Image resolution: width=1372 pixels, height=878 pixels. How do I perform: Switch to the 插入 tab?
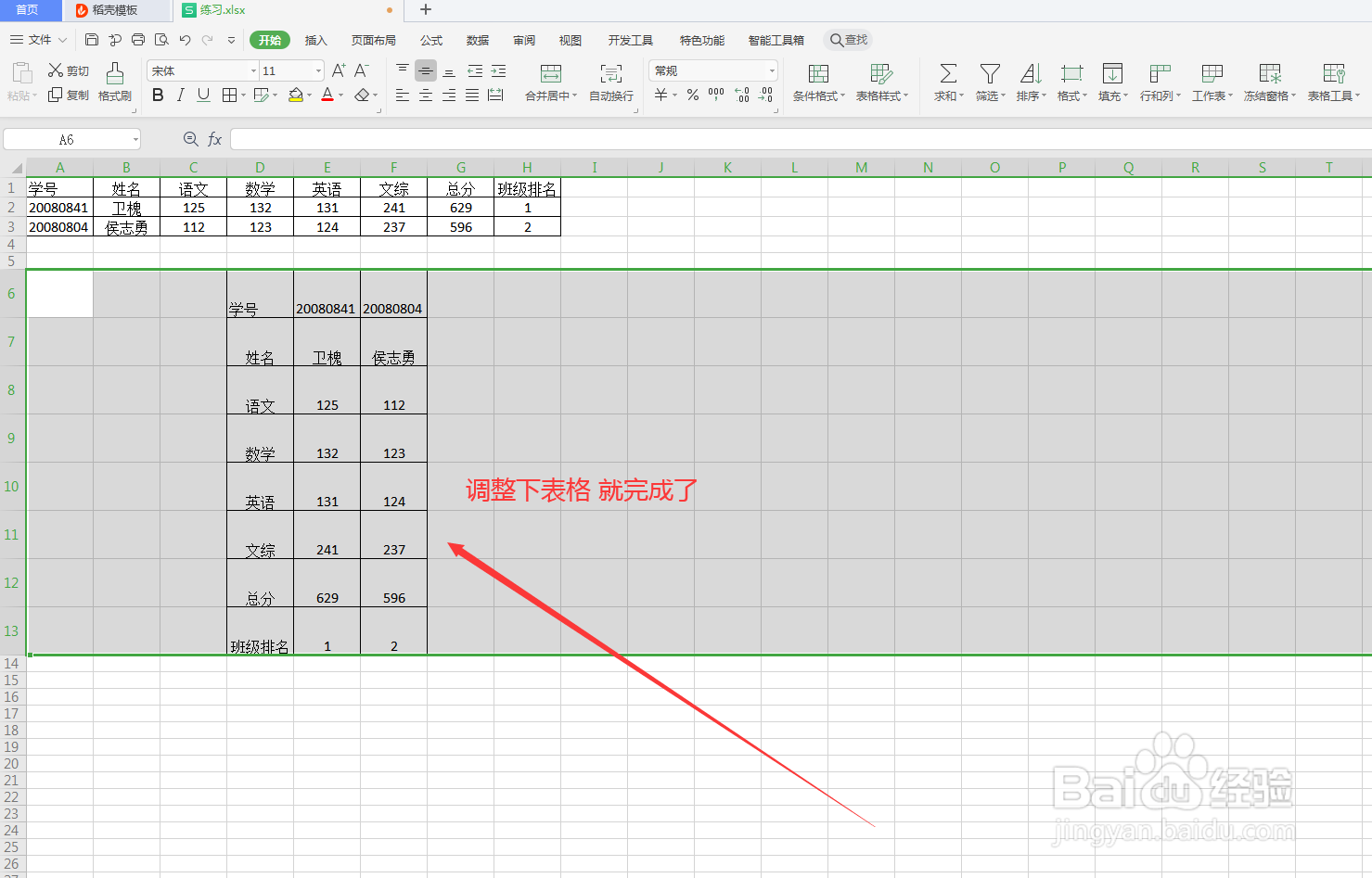pyautogui.click(x=316, y=40)
